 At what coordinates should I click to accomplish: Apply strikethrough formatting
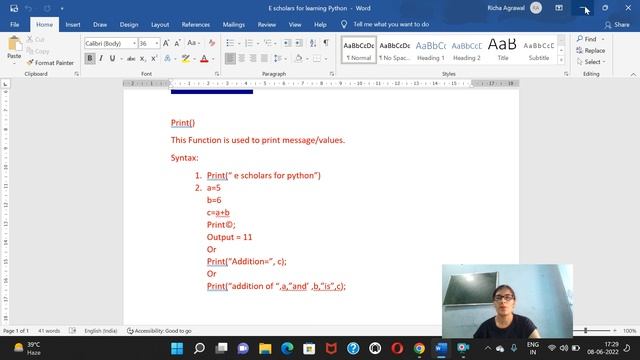(x=131, y=59)
